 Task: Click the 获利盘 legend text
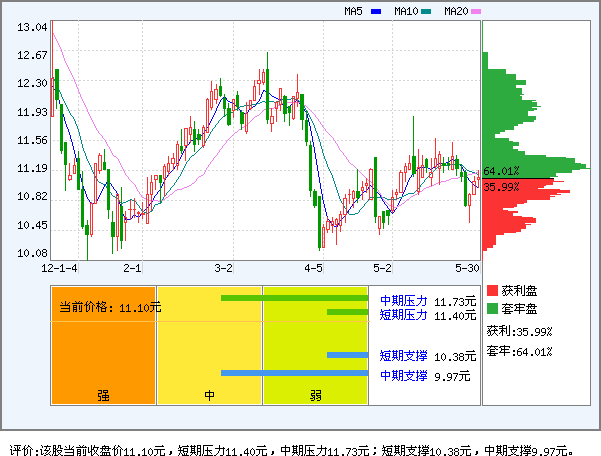point(519,290)
